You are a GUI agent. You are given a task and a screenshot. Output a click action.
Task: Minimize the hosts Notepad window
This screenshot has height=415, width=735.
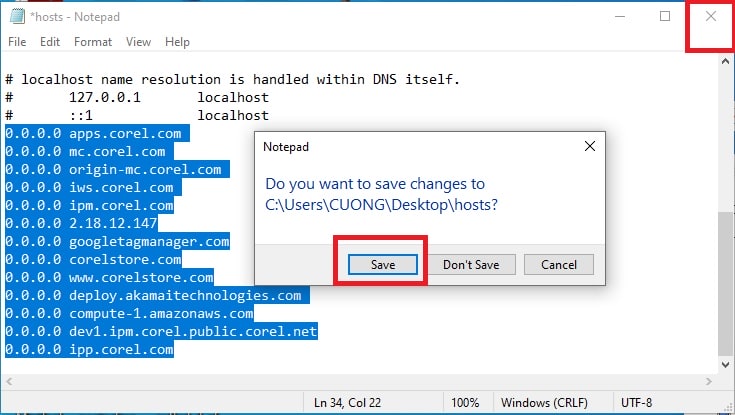620,16
